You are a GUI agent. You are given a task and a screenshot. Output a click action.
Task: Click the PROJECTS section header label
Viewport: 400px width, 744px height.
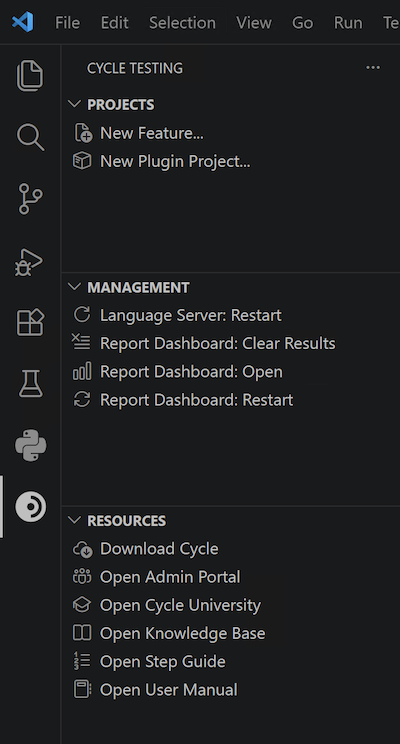pyautogui.click(x=121, y=104)
